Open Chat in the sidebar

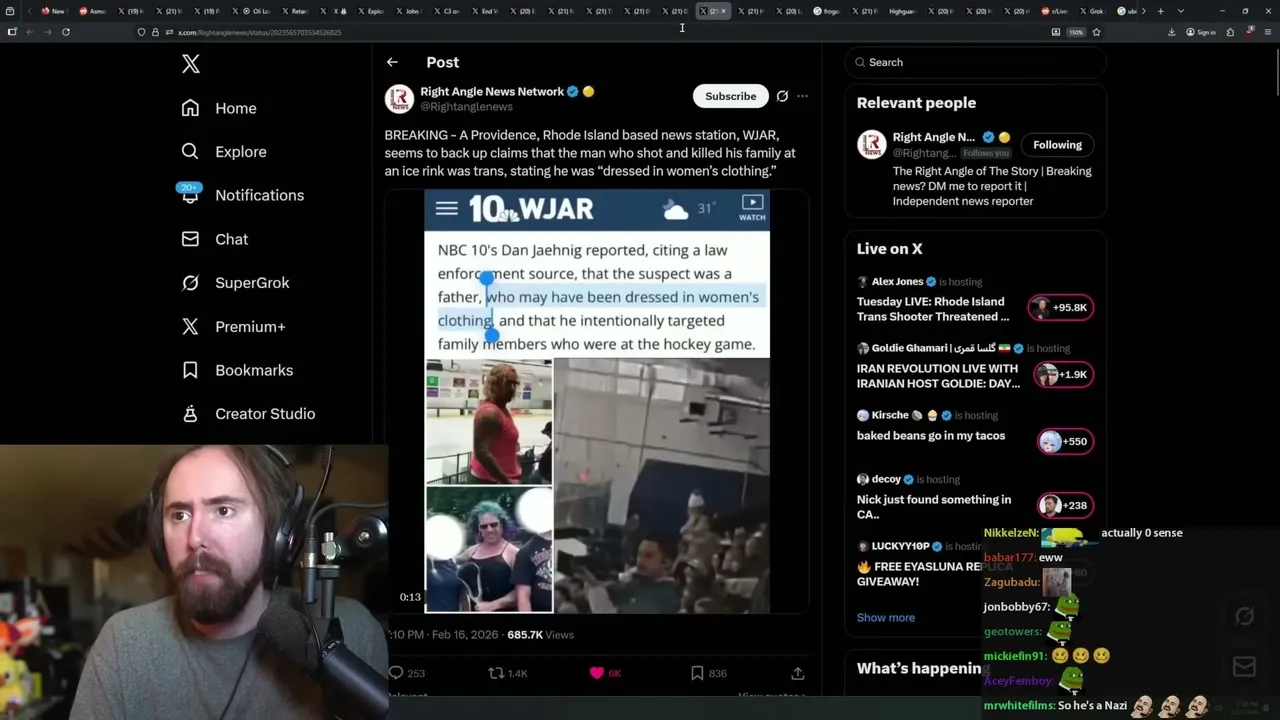tap(214, 239)
